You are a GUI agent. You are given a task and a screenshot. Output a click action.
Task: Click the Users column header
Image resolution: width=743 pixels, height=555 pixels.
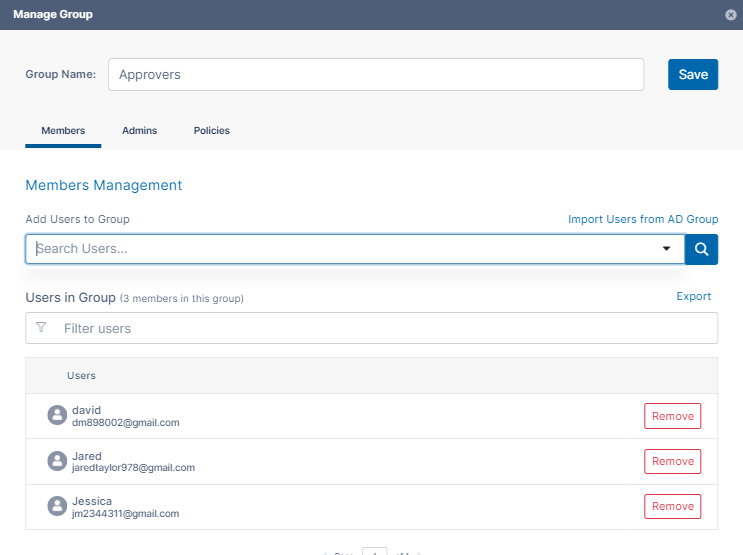(x=81, y=376)
